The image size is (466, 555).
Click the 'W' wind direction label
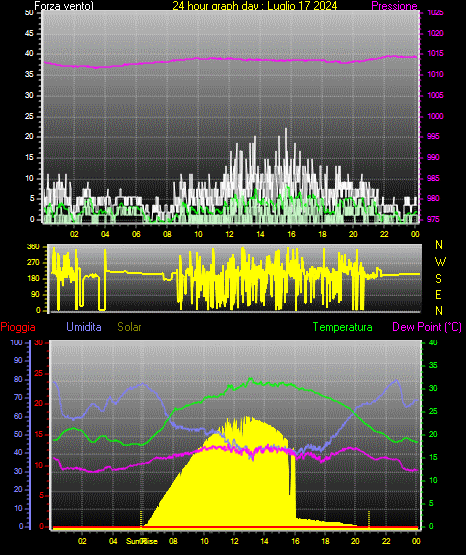point(440,262)
